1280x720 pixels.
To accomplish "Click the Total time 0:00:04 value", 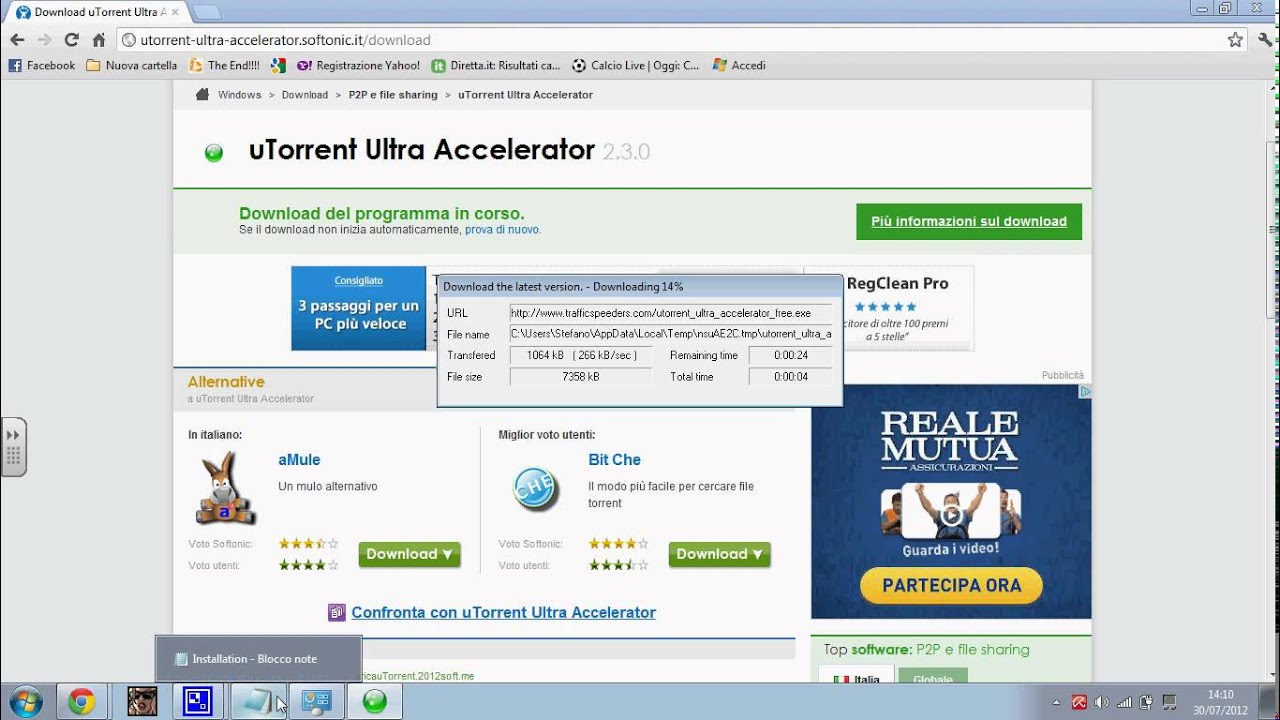I will click(790, 377).
